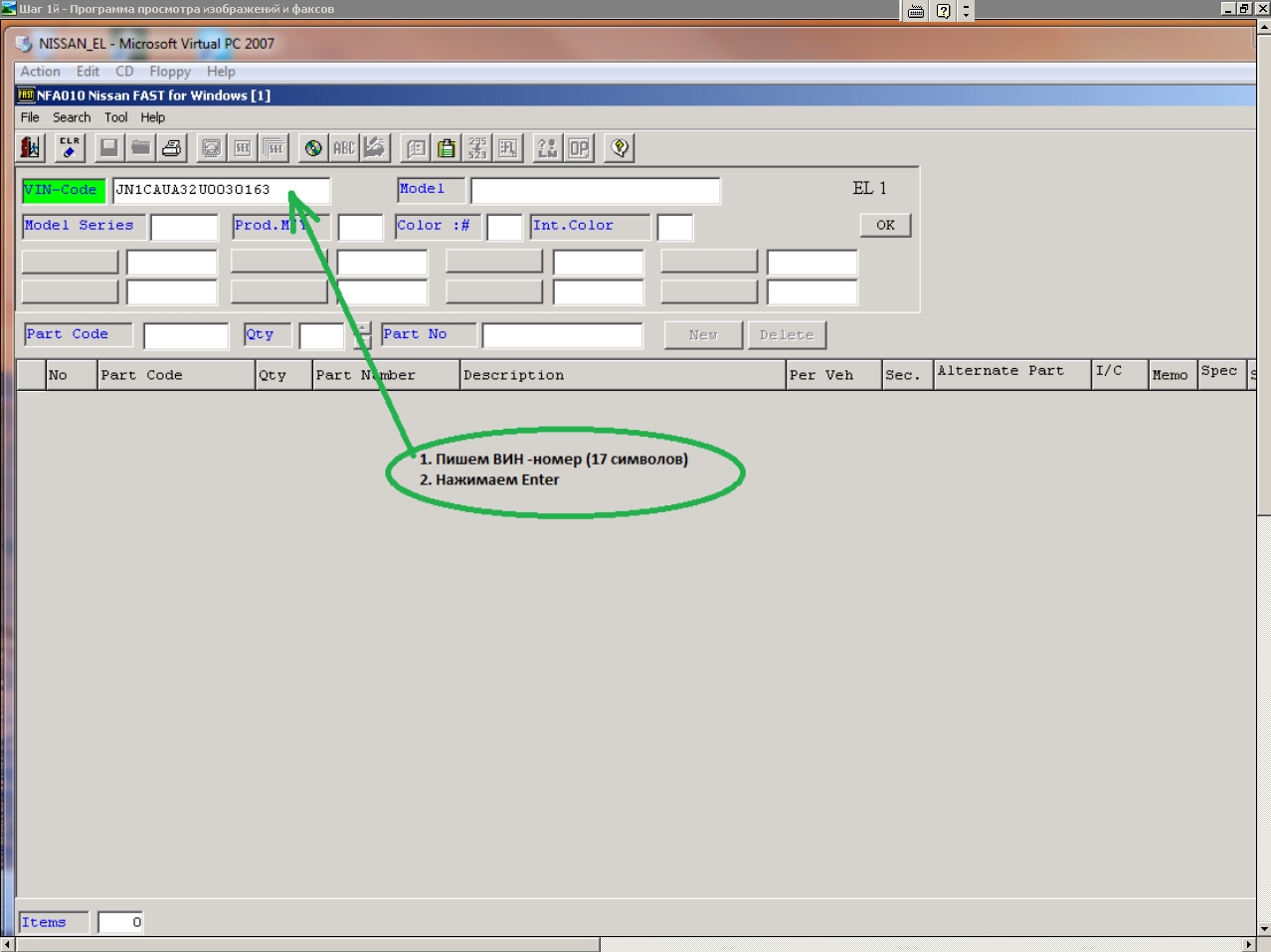Open the Virtual PC Action menu

click(40, 72)
